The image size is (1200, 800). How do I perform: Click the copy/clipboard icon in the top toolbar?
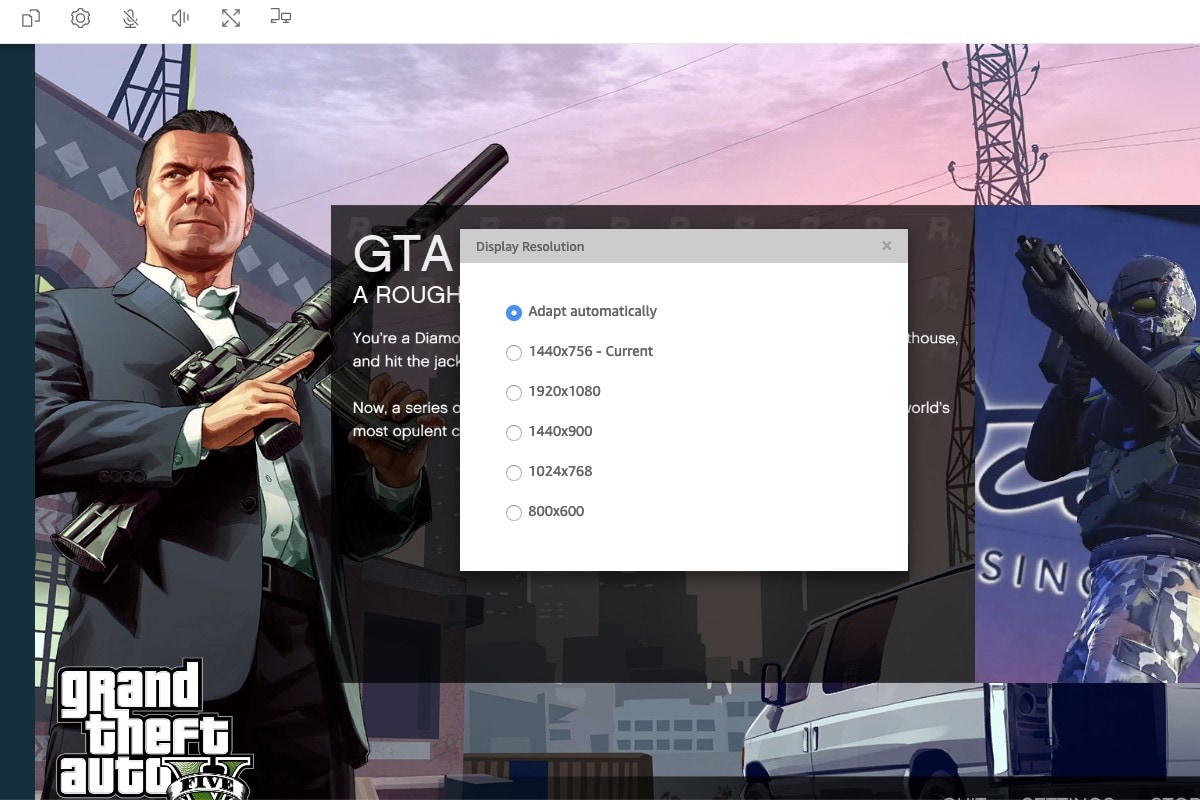[x=31, y=18]
